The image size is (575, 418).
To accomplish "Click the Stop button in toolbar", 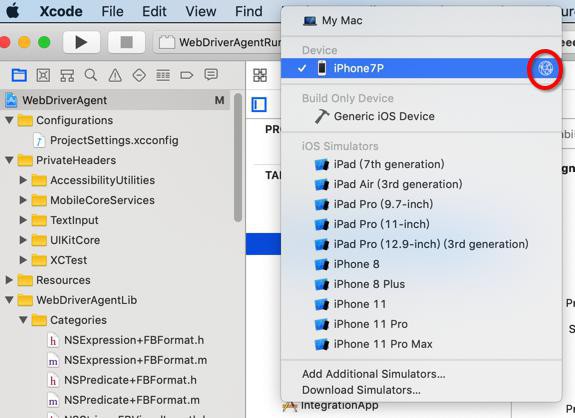I will coord(127,42).
